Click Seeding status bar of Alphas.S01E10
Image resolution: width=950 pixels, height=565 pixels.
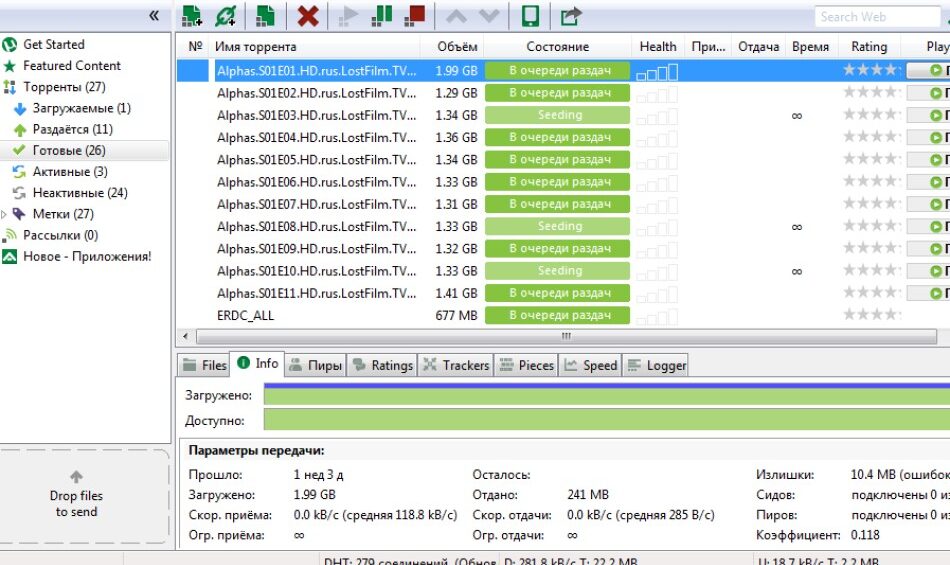click(557, 271)
